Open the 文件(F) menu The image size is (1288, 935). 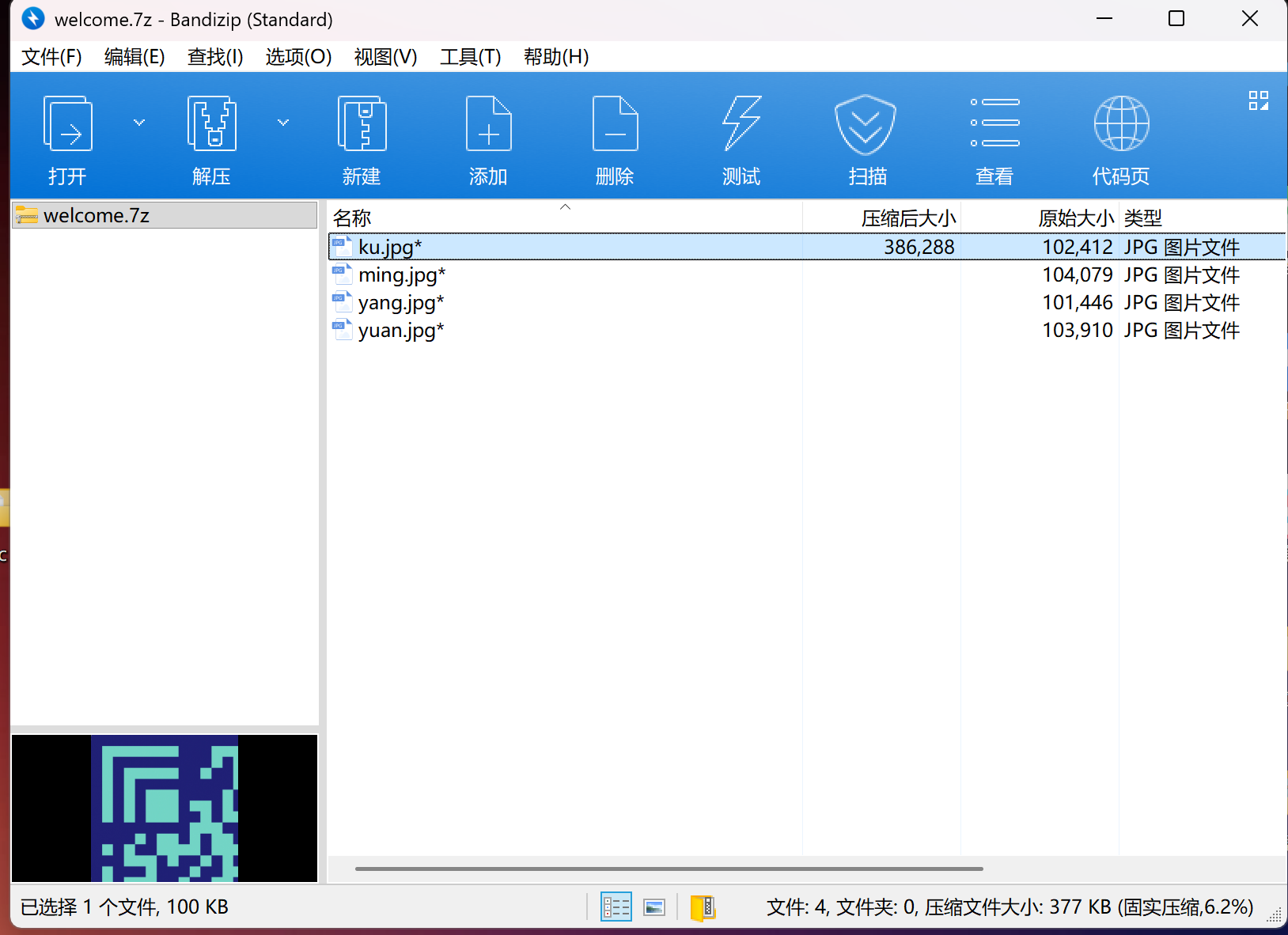[x=51, y=57]
